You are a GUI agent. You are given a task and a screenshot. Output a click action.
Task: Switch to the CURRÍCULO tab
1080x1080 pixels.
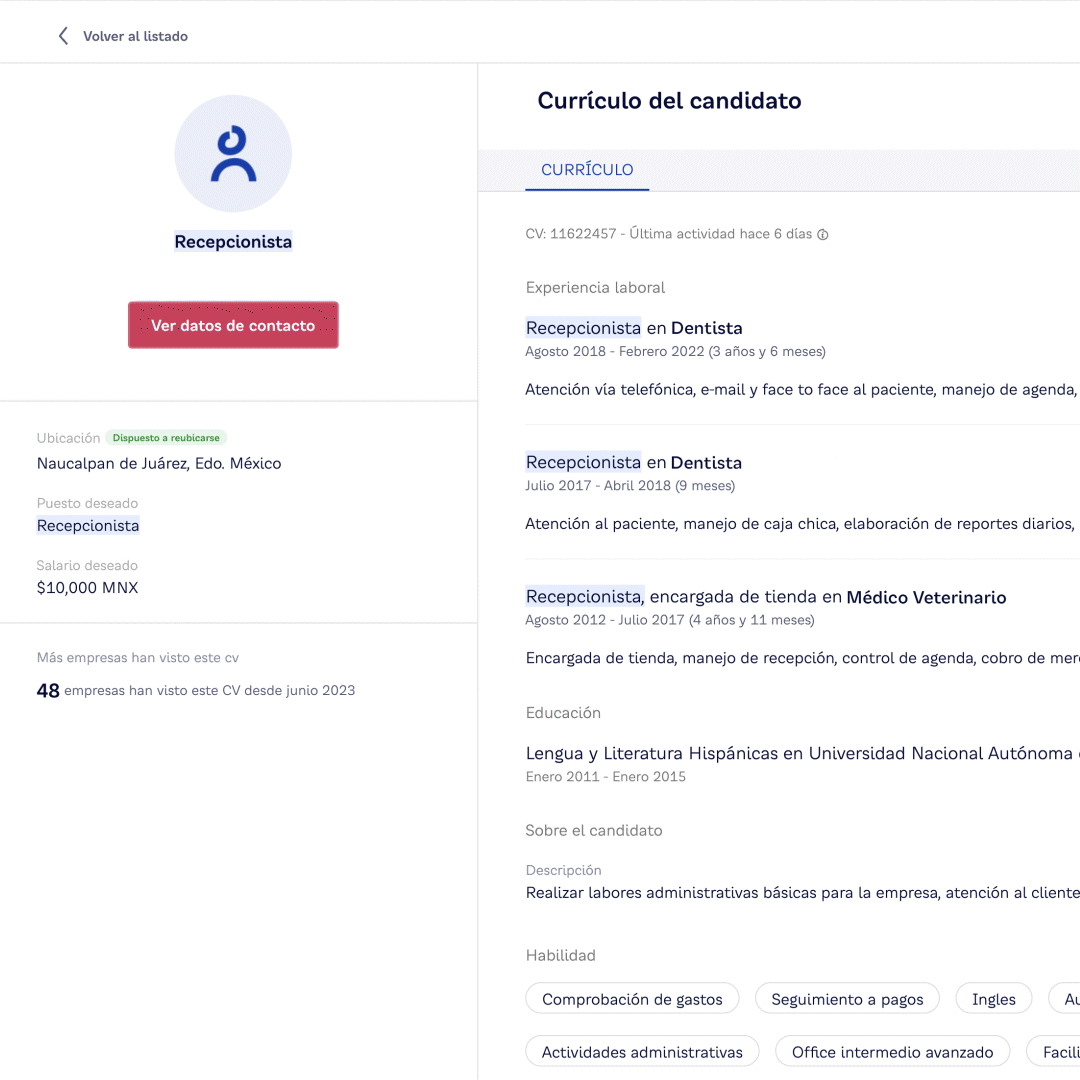coord(587,170)
